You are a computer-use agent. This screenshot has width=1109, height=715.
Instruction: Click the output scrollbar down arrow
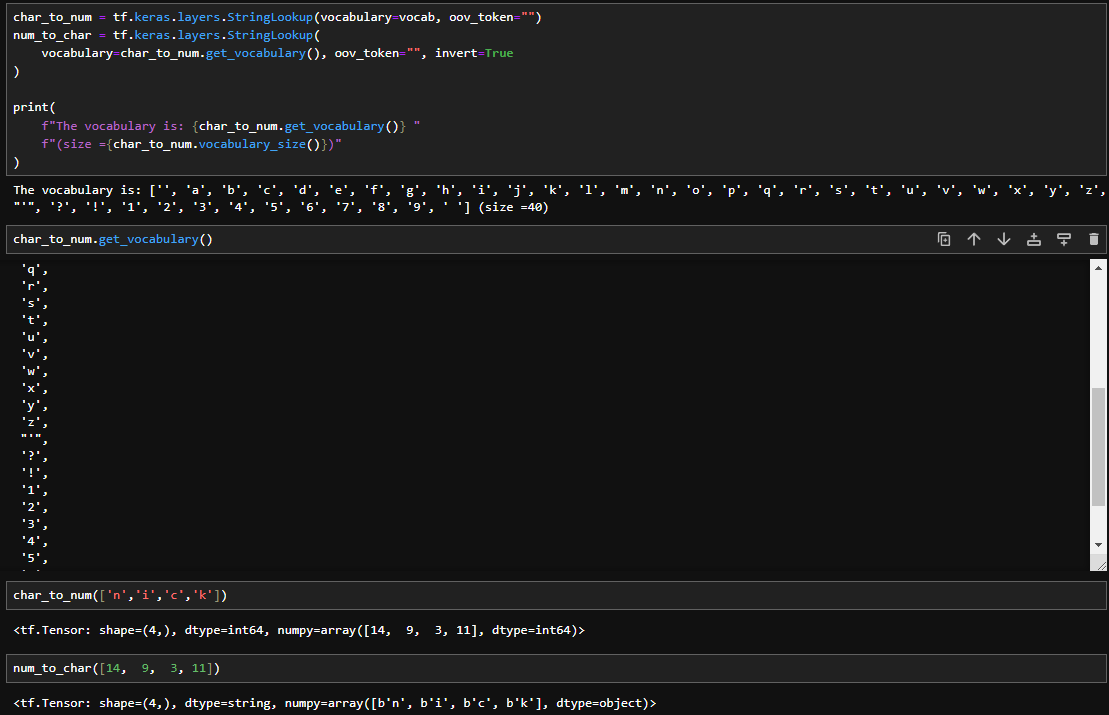click(x=1099, y=544)
